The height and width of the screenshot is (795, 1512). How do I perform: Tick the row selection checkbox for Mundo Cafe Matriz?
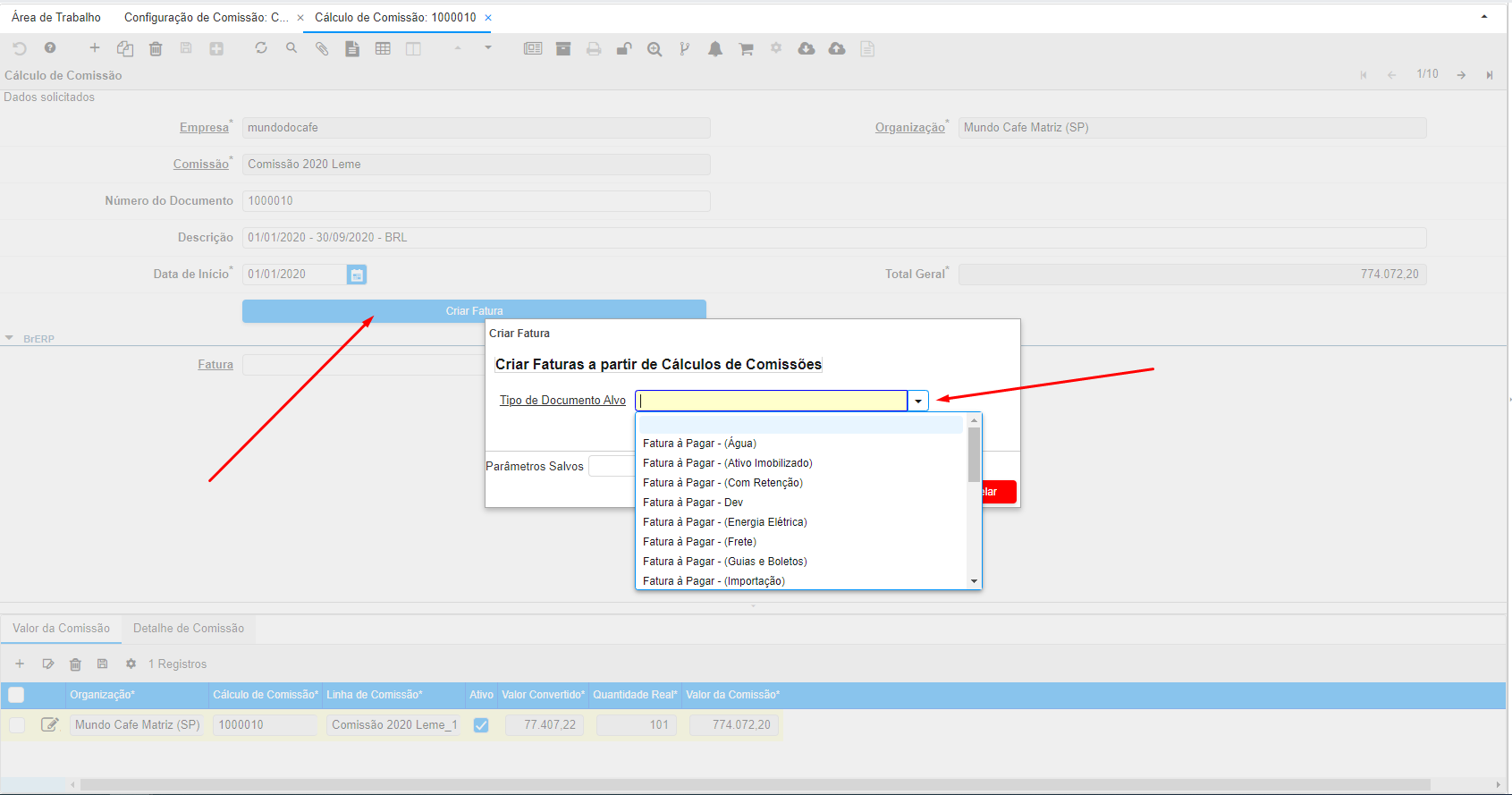point(17,725)
